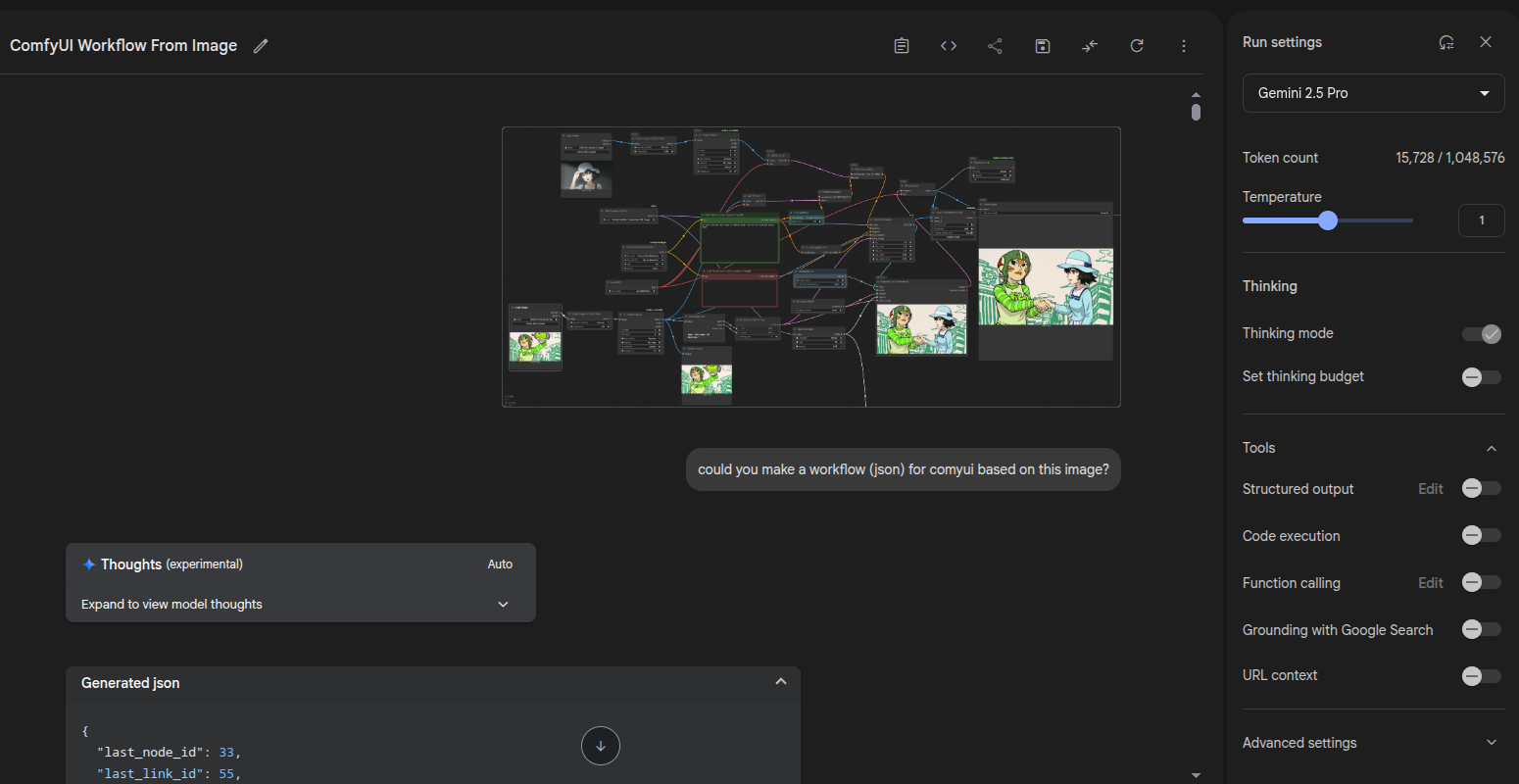Close the Run settings panel

click(1486, 42)
